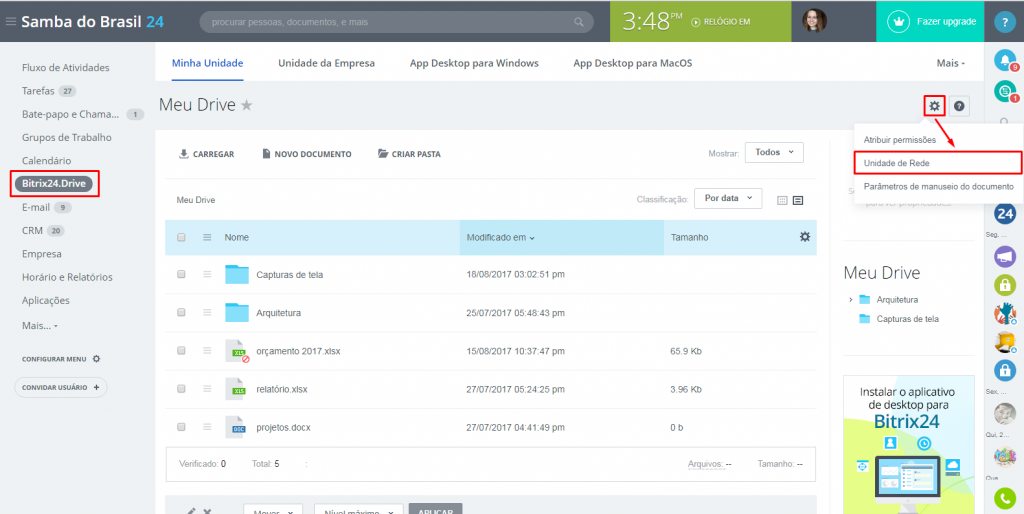This screenshot has height=514, width=1024.
Task: Click the Bitrix24 desktop app install banner
Action: pyautogui.click(x=908, y=444)
